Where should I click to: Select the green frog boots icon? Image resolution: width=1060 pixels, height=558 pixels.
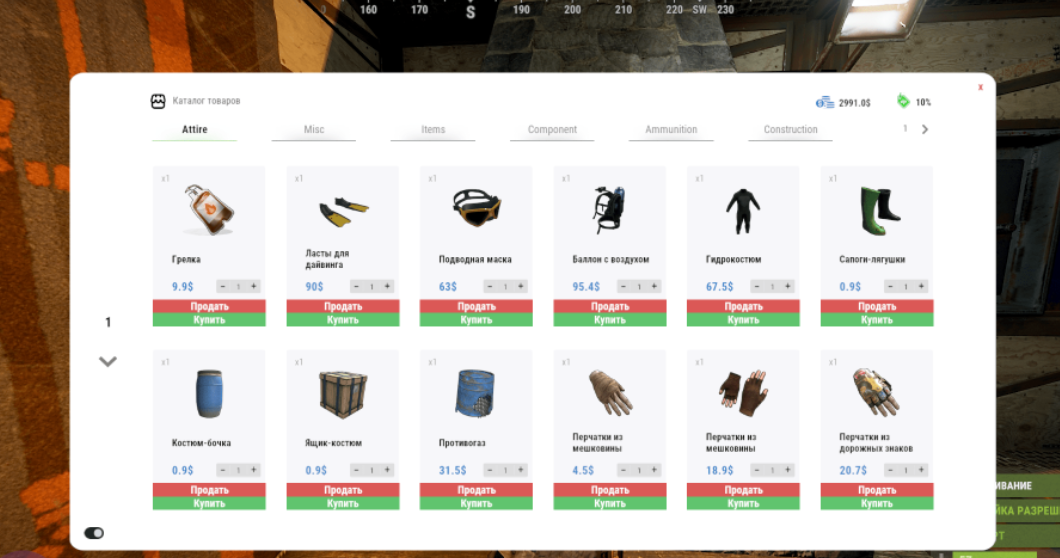878,208
